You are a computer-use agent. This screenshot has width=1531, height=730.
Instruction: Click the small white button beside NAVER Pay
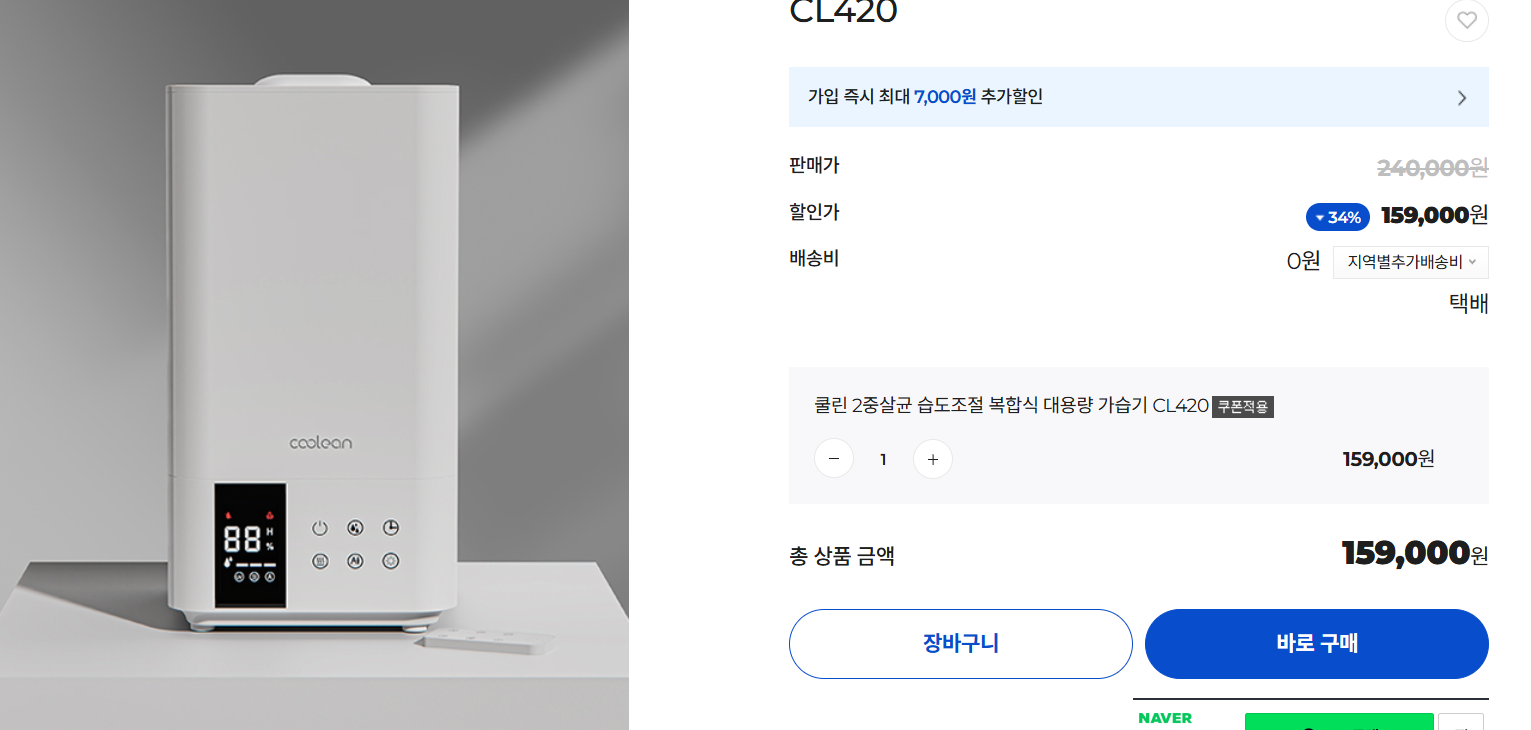pos(1462,722)
